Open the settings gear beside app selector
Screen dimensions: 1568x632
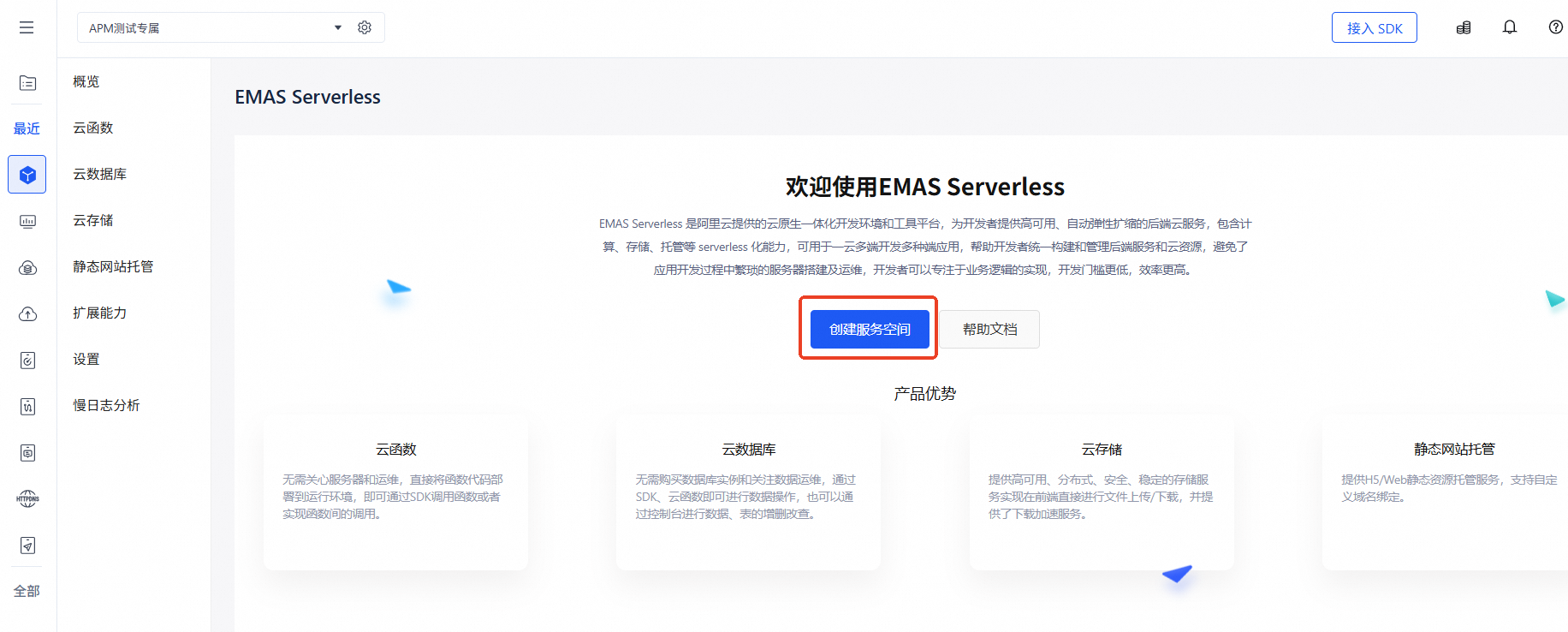[365, 27]
